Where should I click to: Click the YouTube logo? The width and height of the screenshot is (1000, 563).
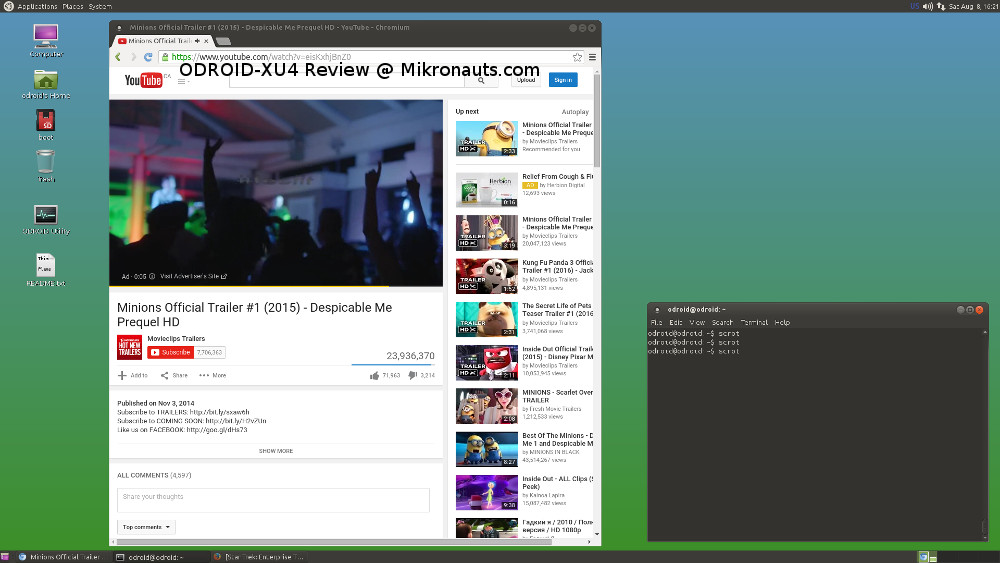pyautogui.click(x=143, y=80)
